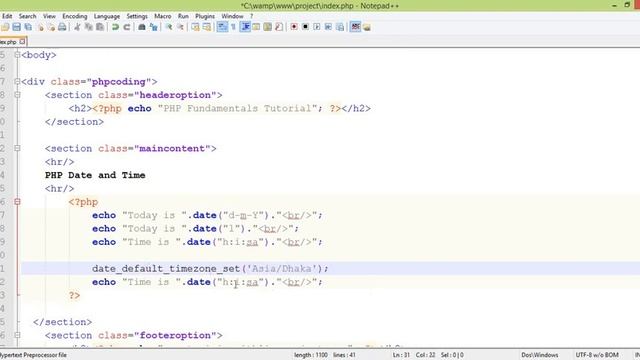
Task: Run the macro multiple times
Action: click(328, 27)
